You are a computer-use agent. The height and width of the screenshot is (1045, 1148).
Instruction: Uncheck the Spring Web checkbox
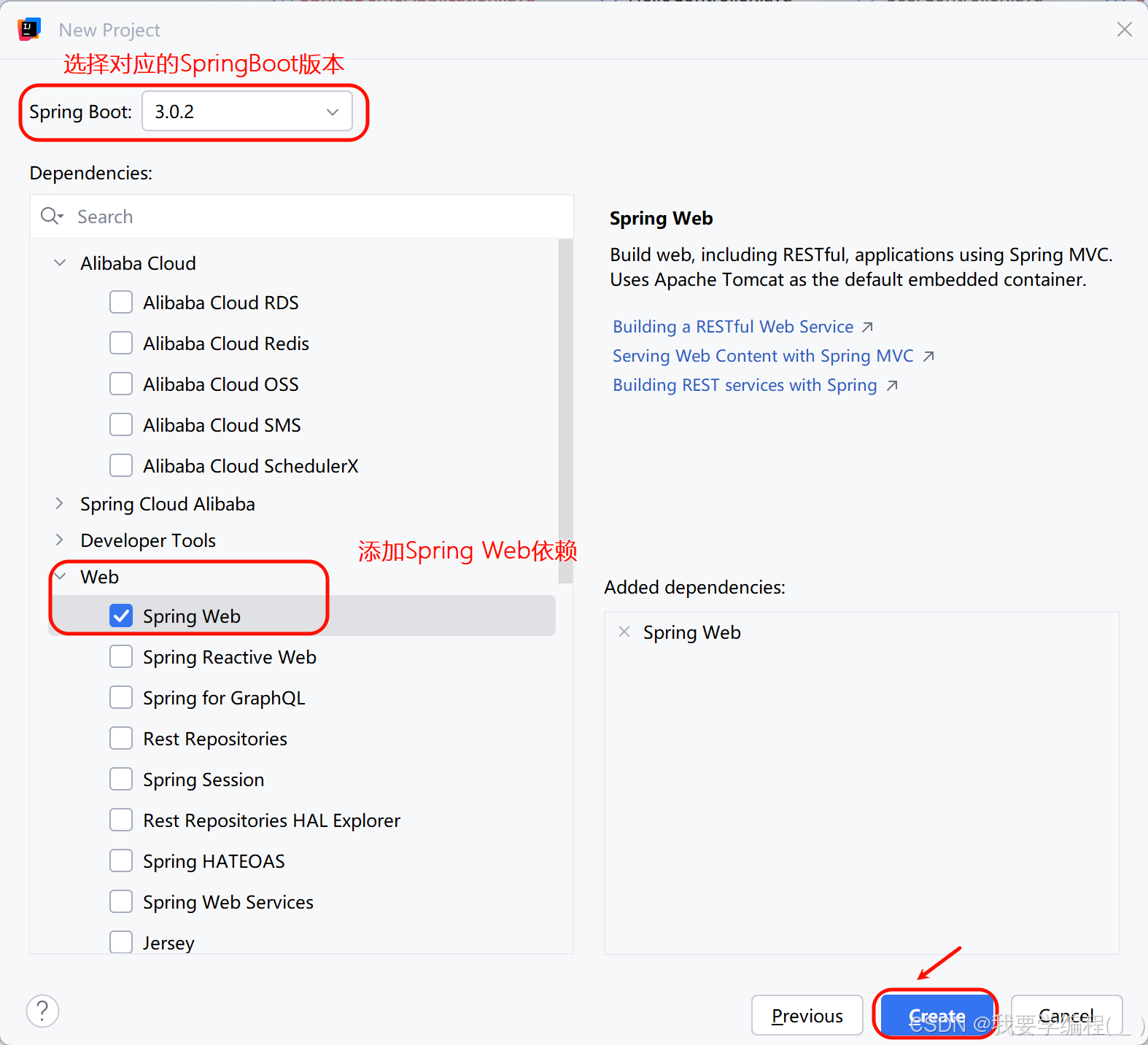click(121, 615)
